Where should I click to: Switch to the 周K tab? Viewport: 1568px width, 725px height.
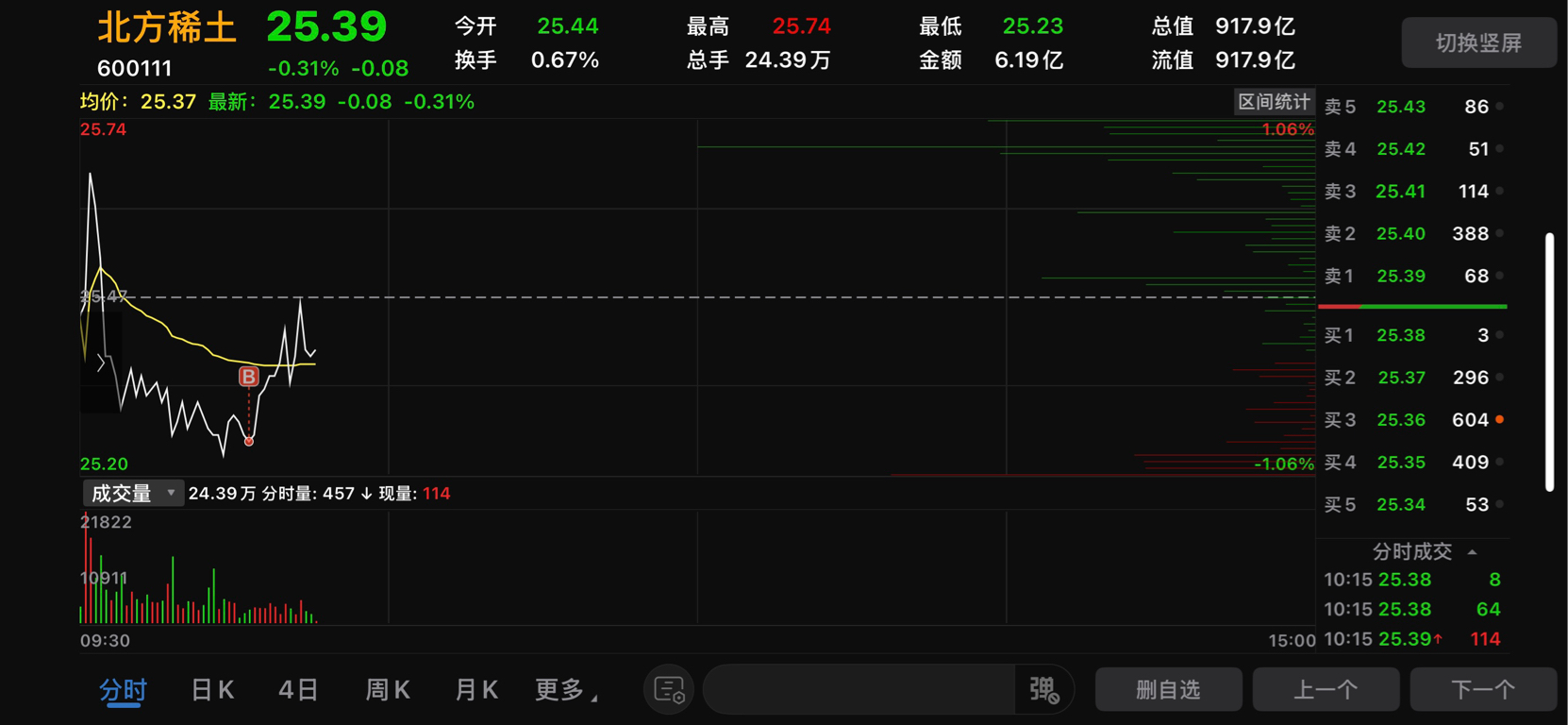(388, 690)
